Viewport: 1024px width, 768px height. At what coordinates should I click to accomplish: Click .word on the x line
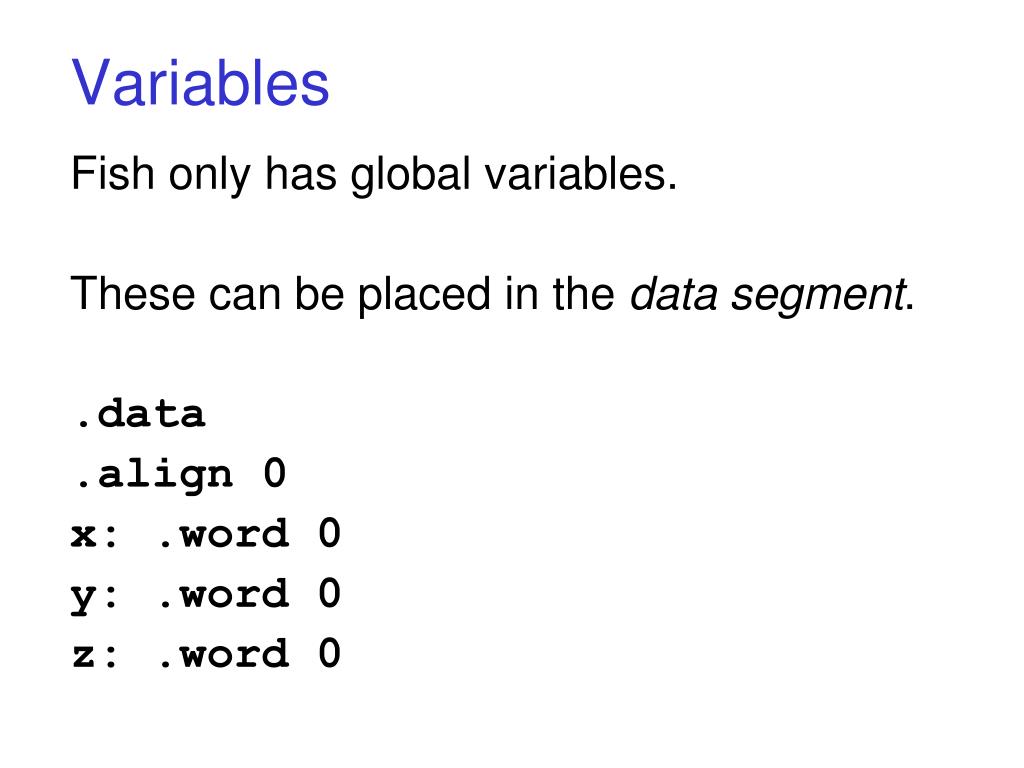[x=223, y=534]
